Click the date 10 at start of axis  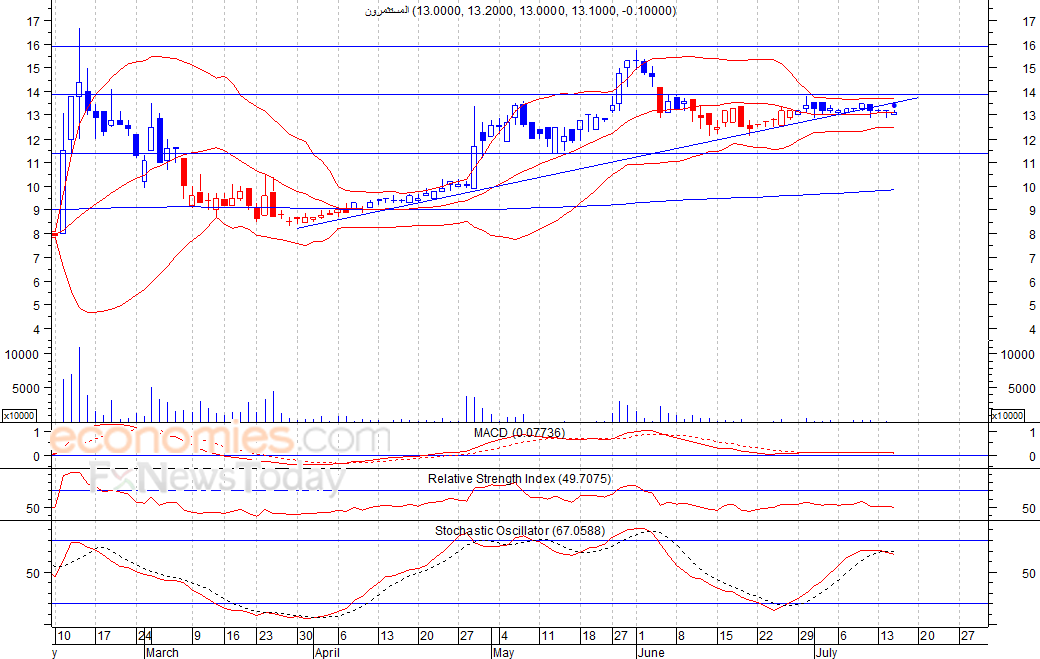coord(63,636)
